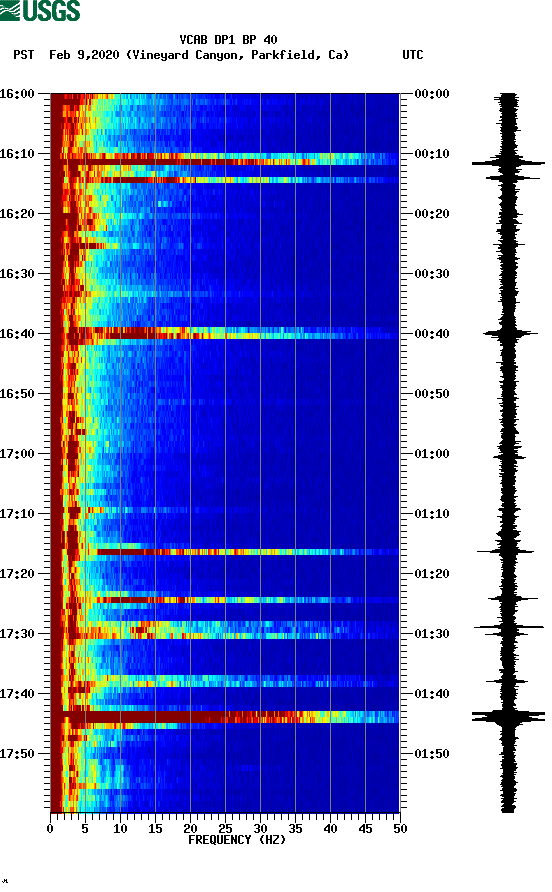The width and height of the screenshot is (552, 892).
Task: Click the 17:00 PST time label
Action: 17,453
